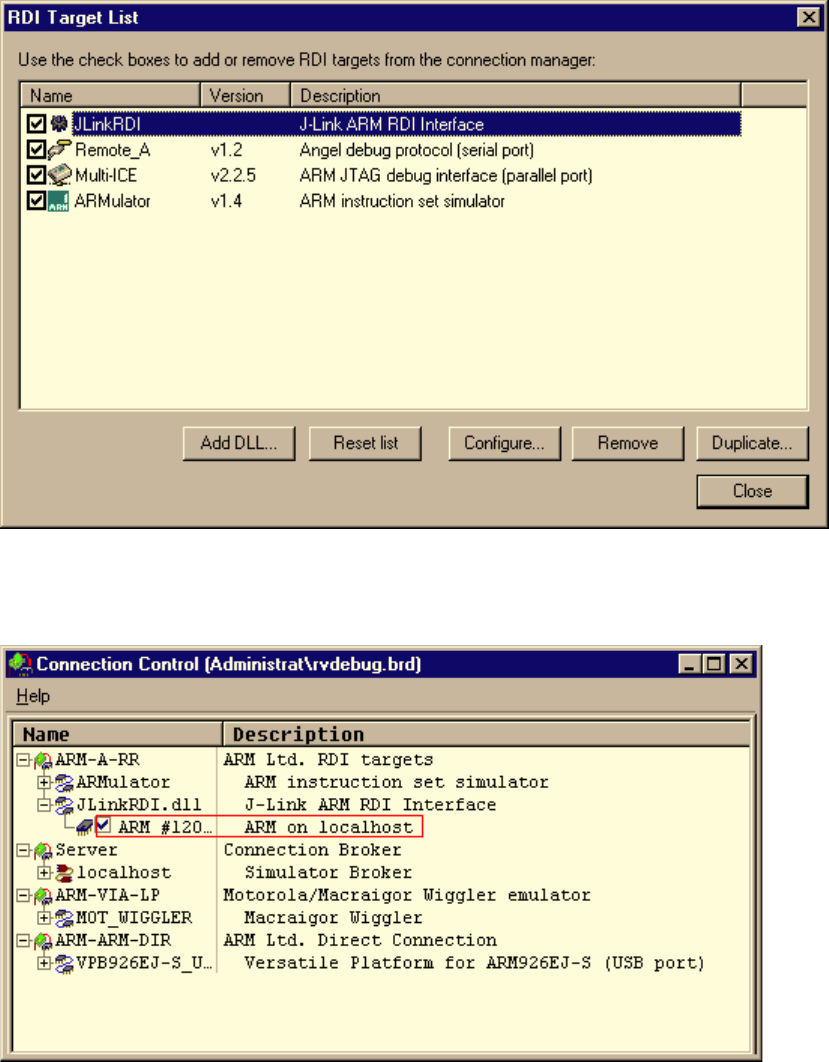The height and width of the screenshot is (1062, 829).
Task: Uncheck the Multi-ICE target checkbox
Action: 36,175
